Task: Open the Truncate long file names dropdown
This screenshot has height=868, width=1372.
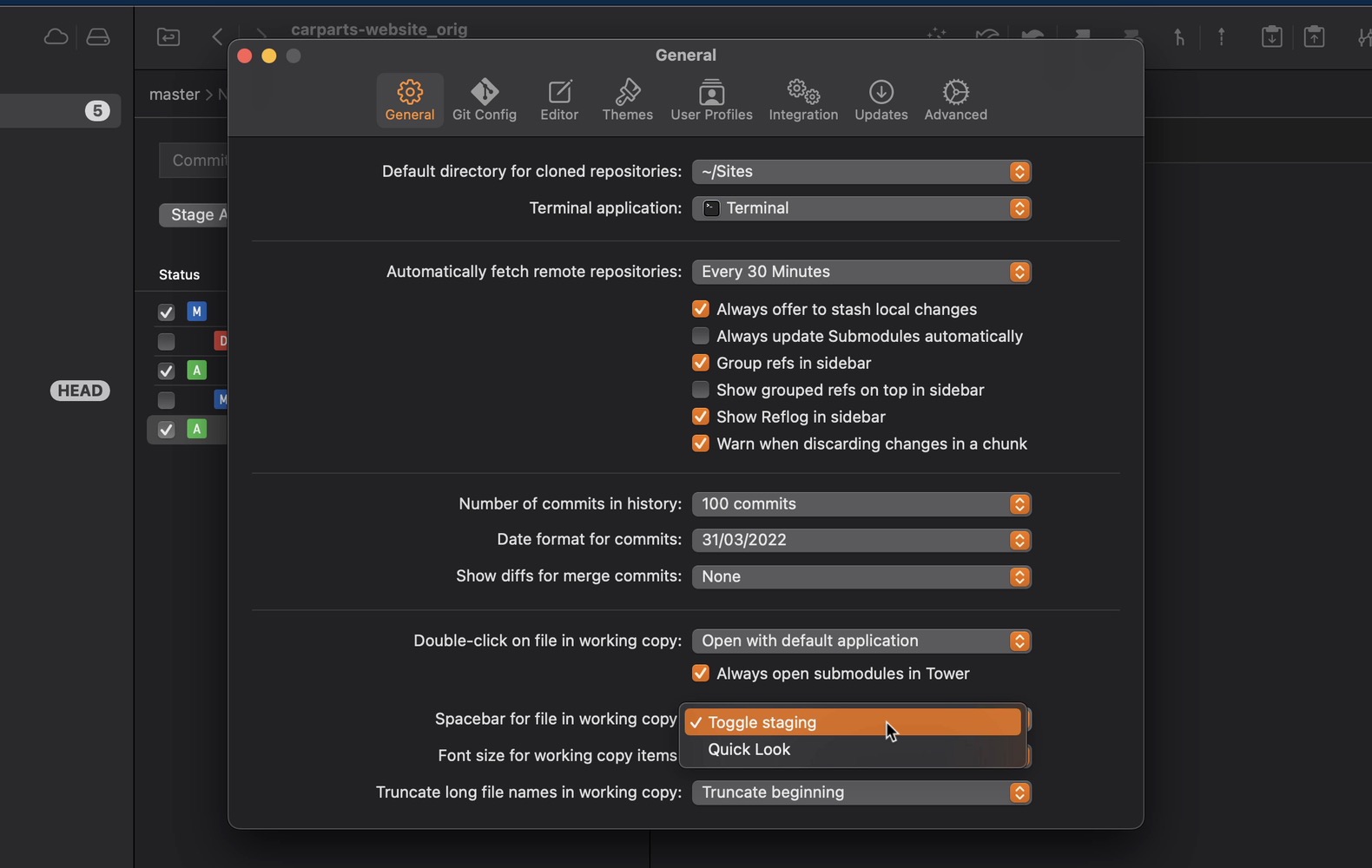Action: click(x=861, y=792)
